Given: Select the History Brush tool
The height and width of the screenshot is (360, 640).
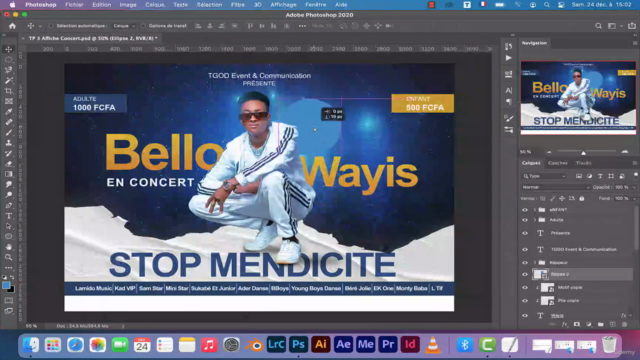Looking at the screenshot, I should click(x=9, y=153).
